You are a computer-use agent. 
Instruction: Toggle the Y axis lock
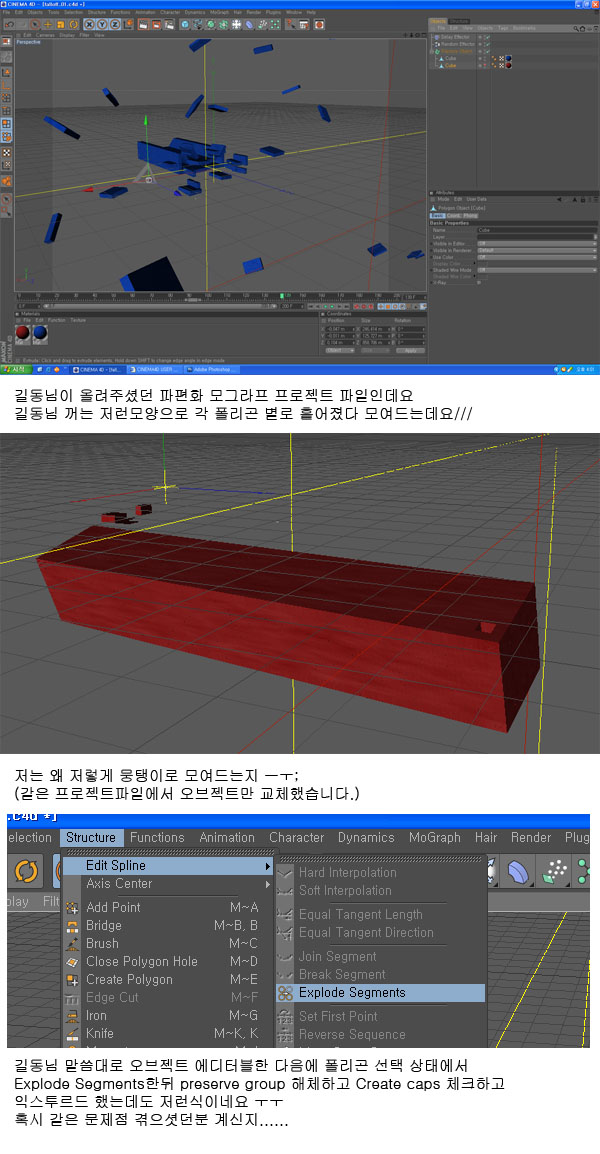tap(102, 24)
